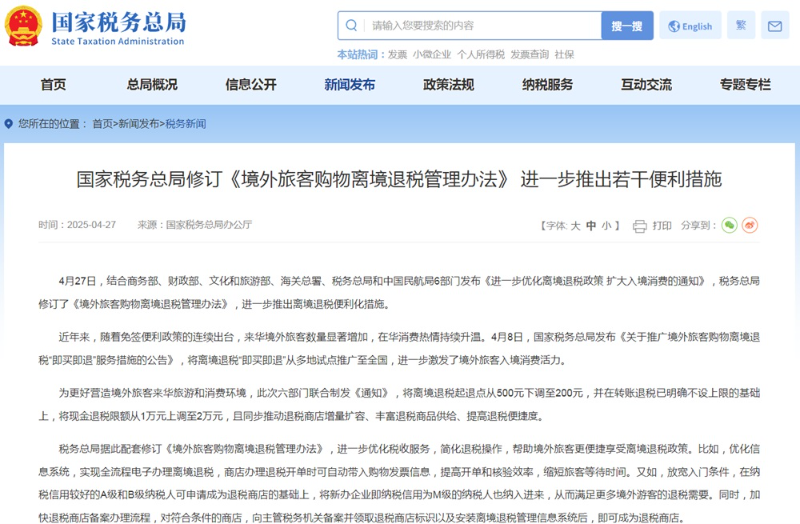Open the 纳税服务 navigation menu
The image size is (800, 524).
548,85
